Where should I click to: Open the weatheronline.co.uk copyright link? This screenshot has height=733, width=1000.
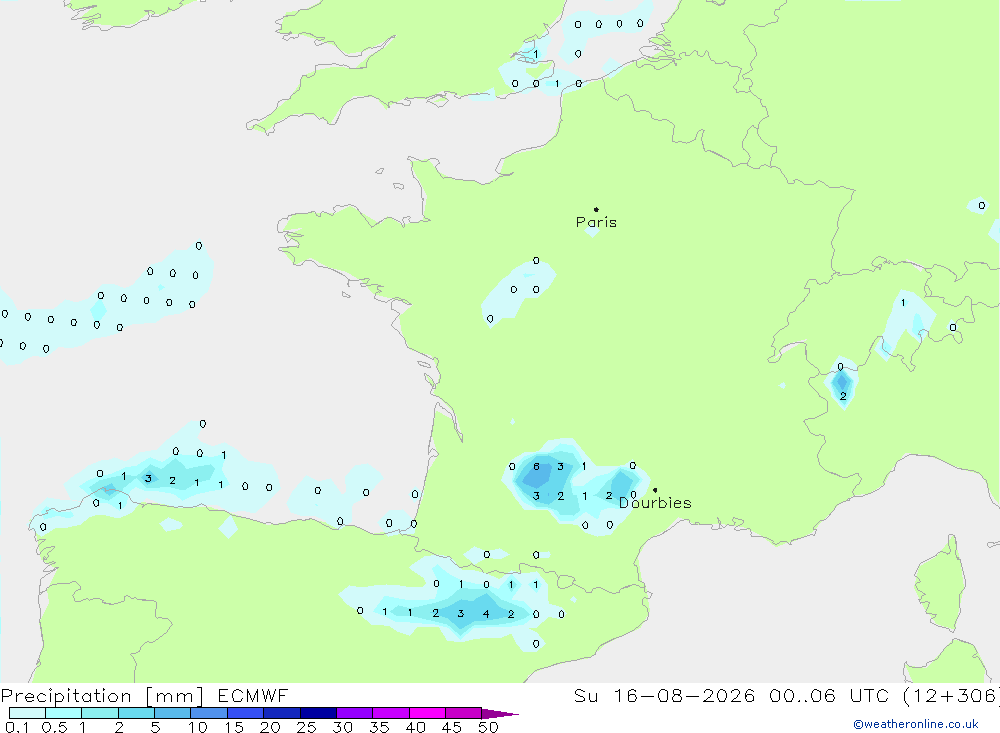tap(916, 724)
